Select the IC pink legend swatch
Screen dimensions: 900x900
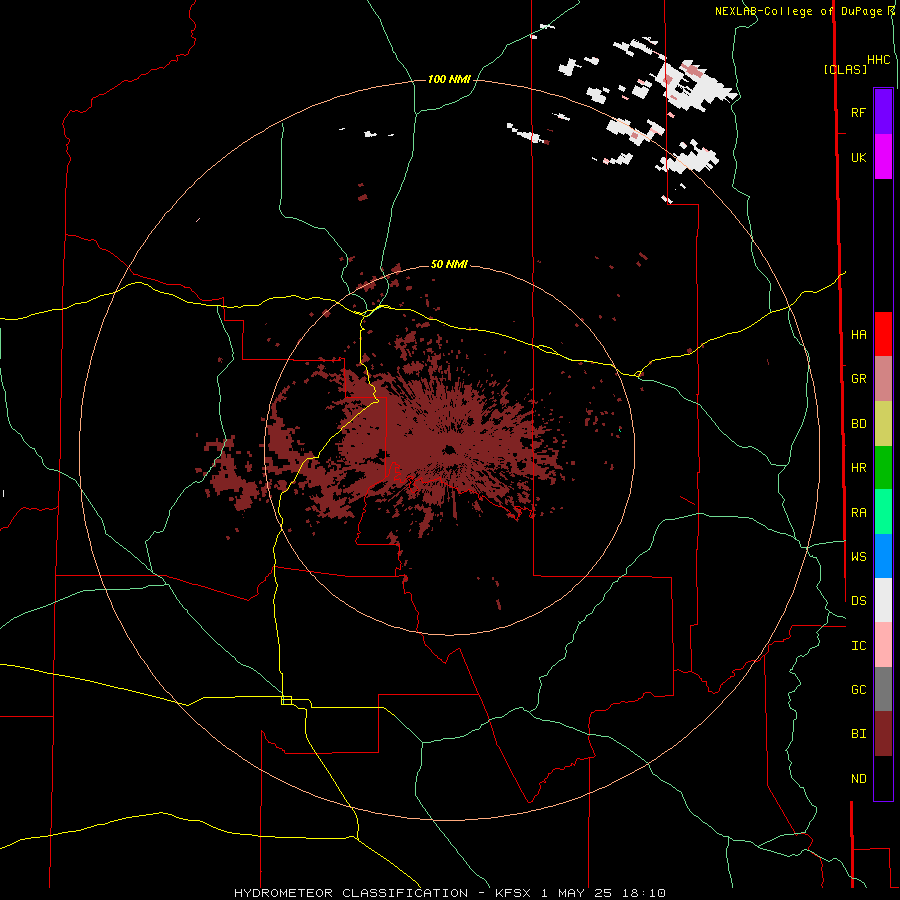pyautogui.click(x=883, y=645)
